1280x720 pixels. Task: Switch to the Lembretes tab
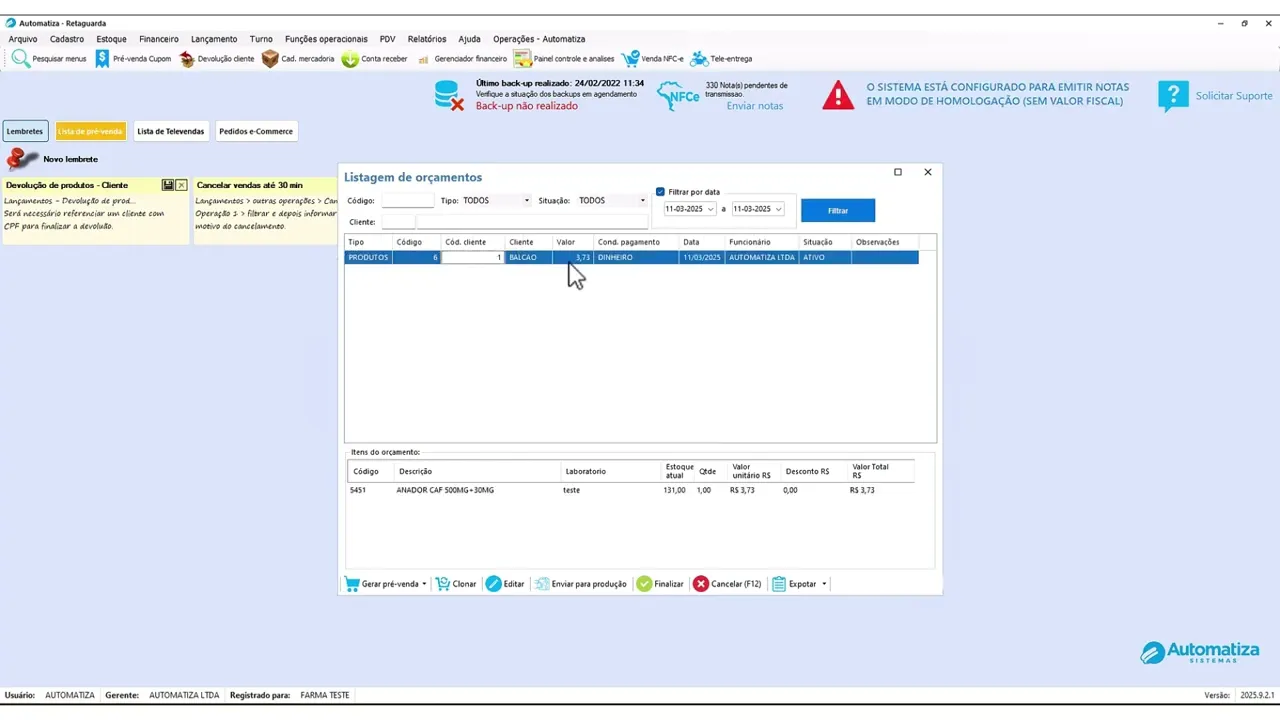point(25,131)
